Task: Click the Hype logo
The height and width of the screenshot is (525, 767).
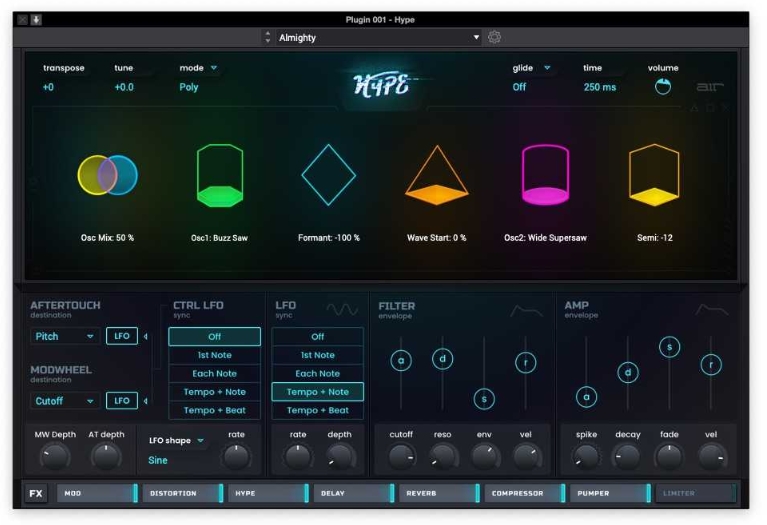Action: coord(382,85)
